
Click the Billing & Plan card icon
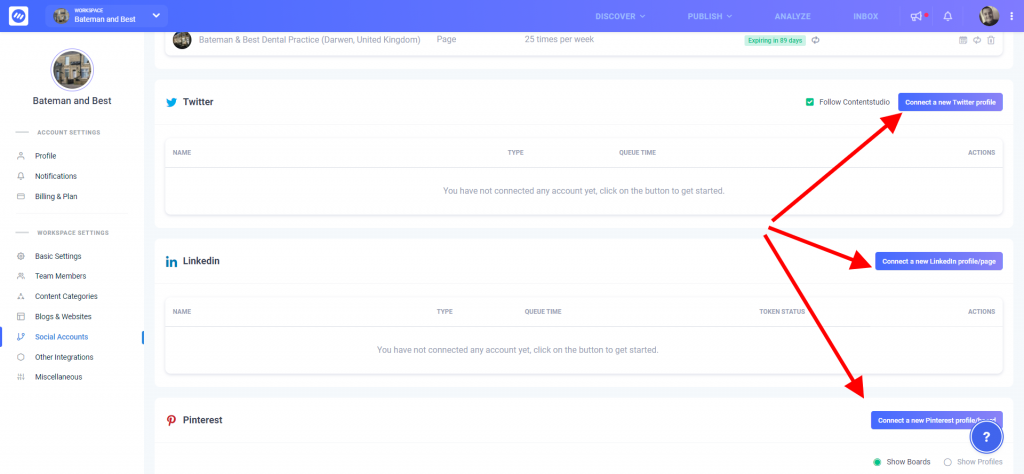21,197
